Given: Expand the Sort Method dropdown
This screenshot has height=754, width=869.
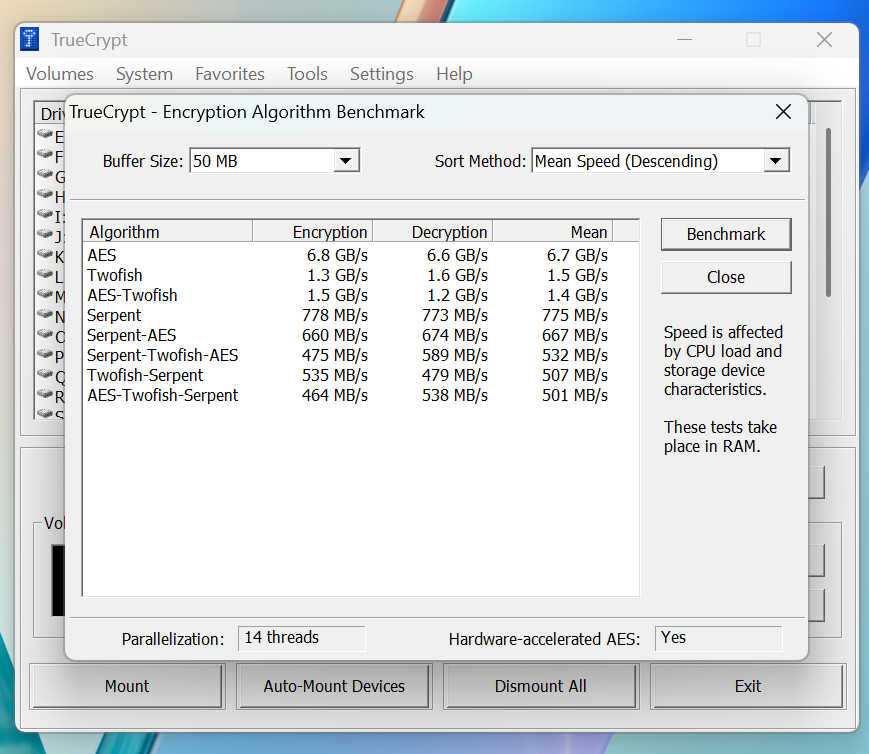Looking at the screenshot, I should pos(776,160).
